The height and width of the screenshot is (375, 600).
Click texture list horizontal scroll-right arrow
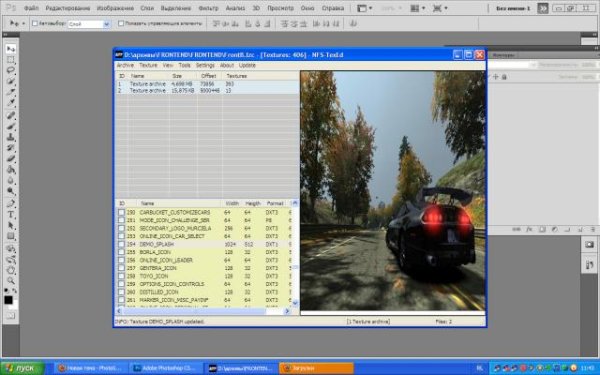(x=287, y=311)
